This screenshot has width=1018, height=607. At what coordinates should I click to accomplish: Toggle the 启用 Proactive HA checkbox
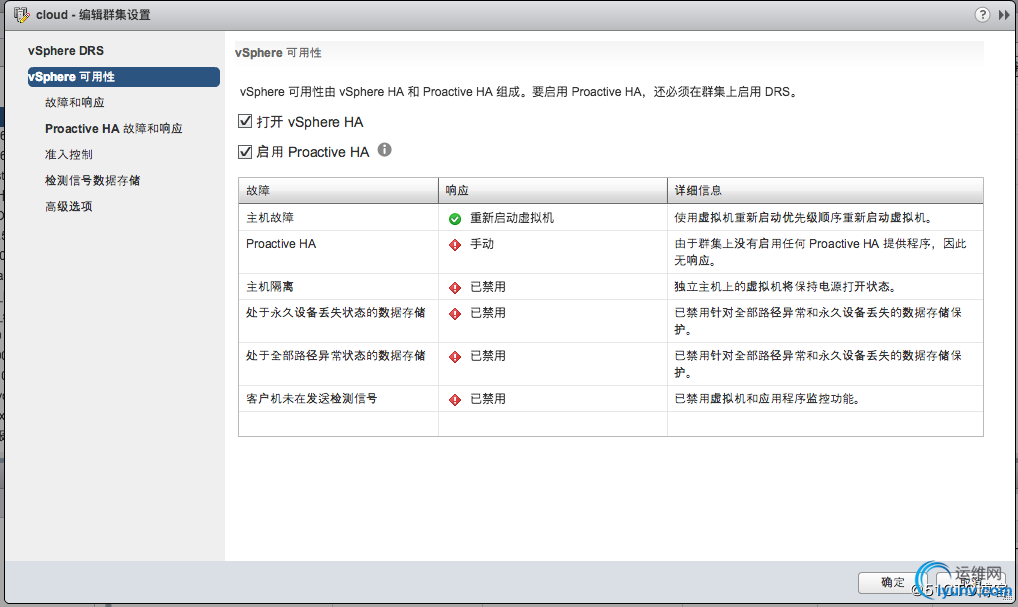(x=245, y=151)
